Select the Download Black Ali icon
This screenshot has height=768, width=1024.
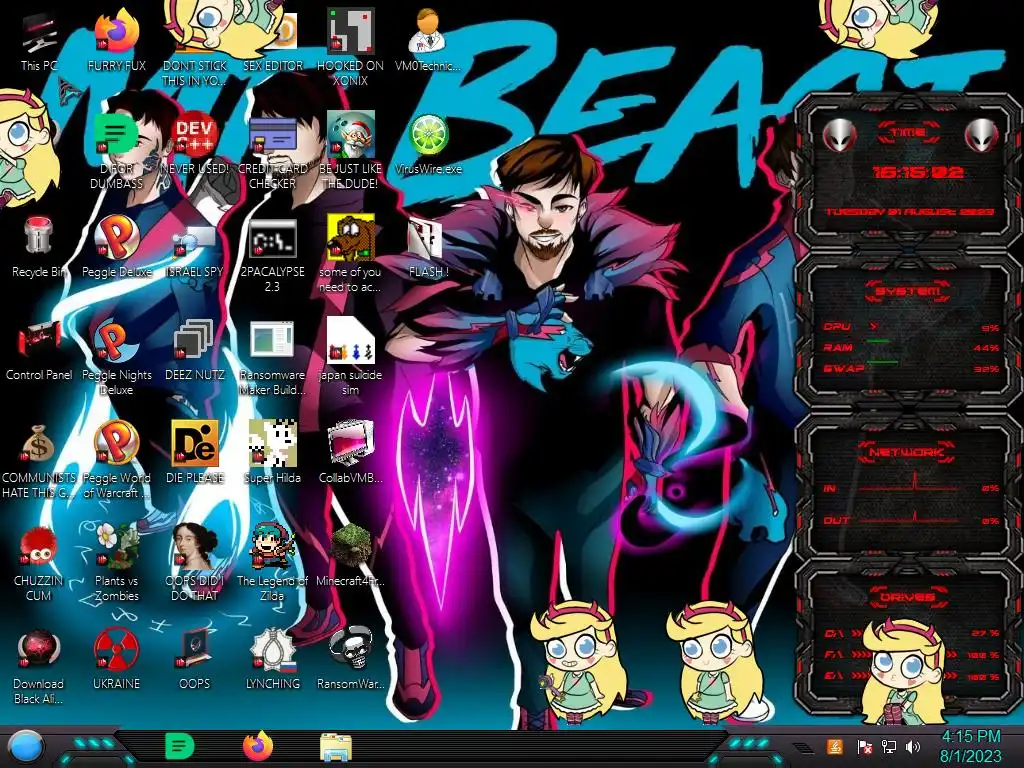38,666
